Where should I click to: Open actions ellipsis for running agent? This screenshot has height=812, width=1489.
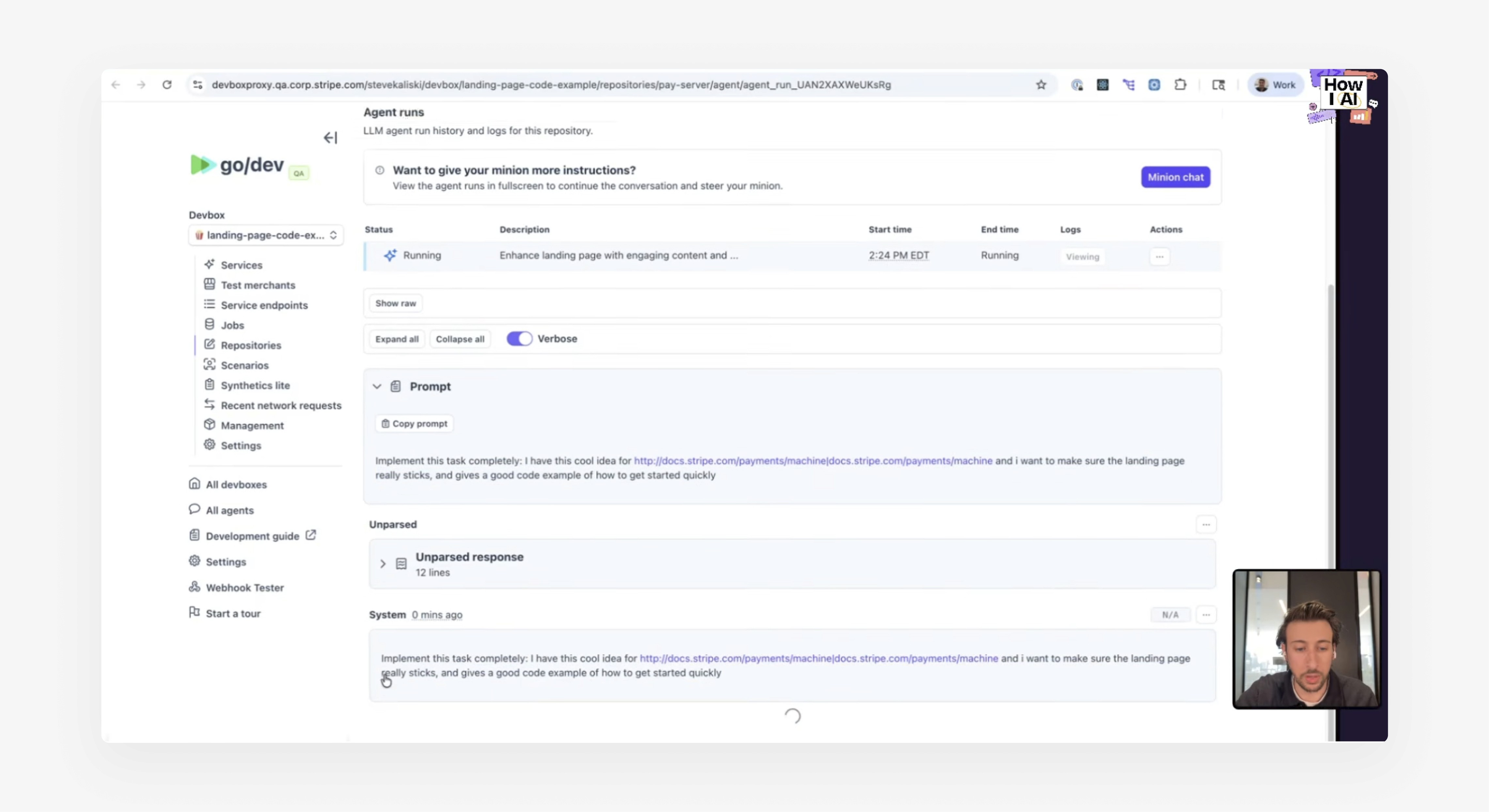[x=1160, y=257]
